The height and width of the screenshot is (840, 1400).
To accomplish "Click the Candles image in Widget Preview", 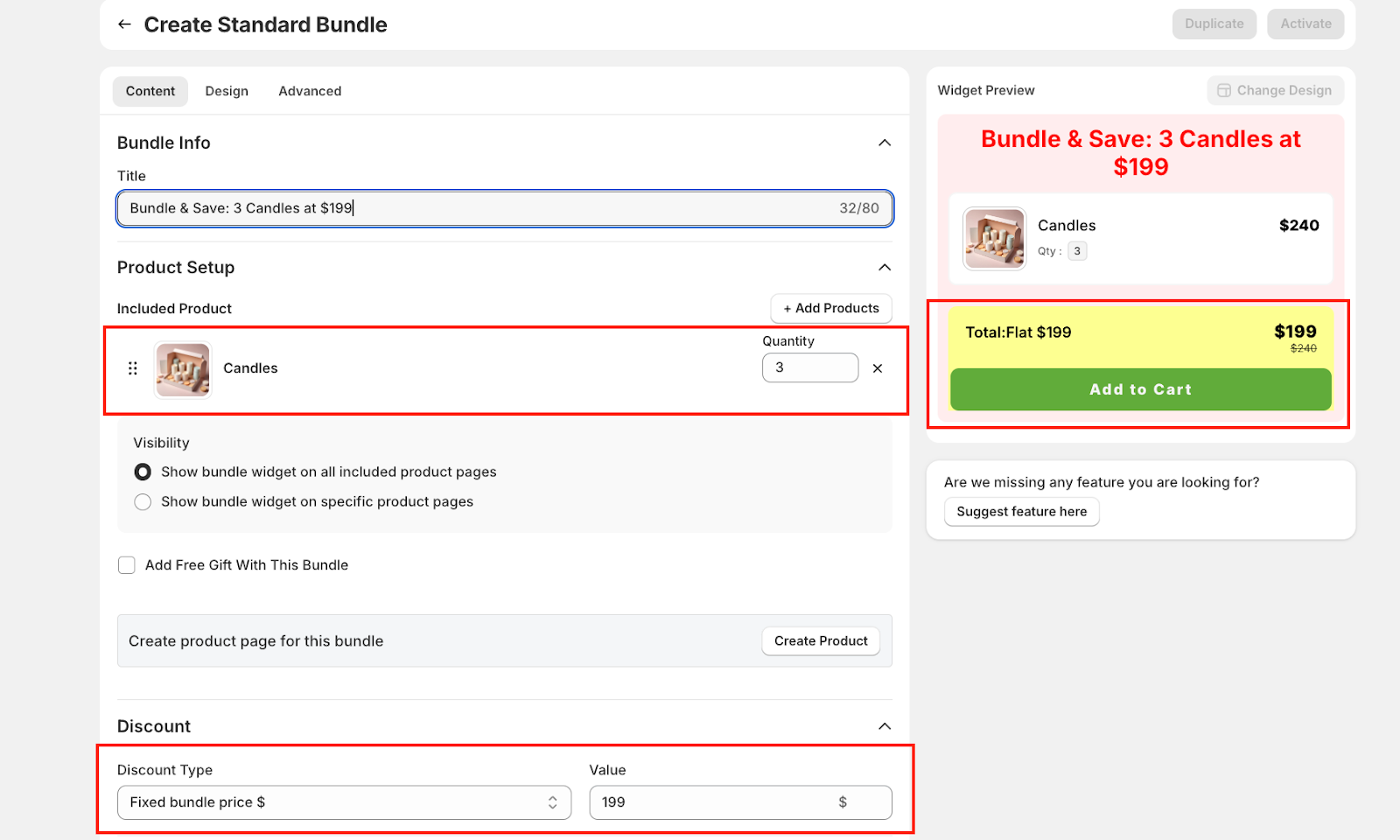I will tap(994, 238).
